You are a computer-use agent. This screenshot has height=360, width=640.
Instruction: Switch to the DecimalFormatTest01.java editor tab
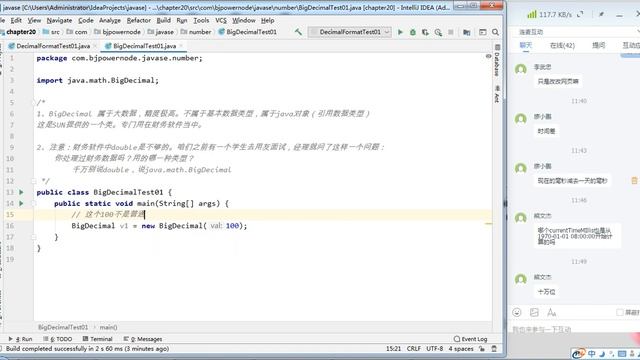pyautogui.click(x=53, y=46)
